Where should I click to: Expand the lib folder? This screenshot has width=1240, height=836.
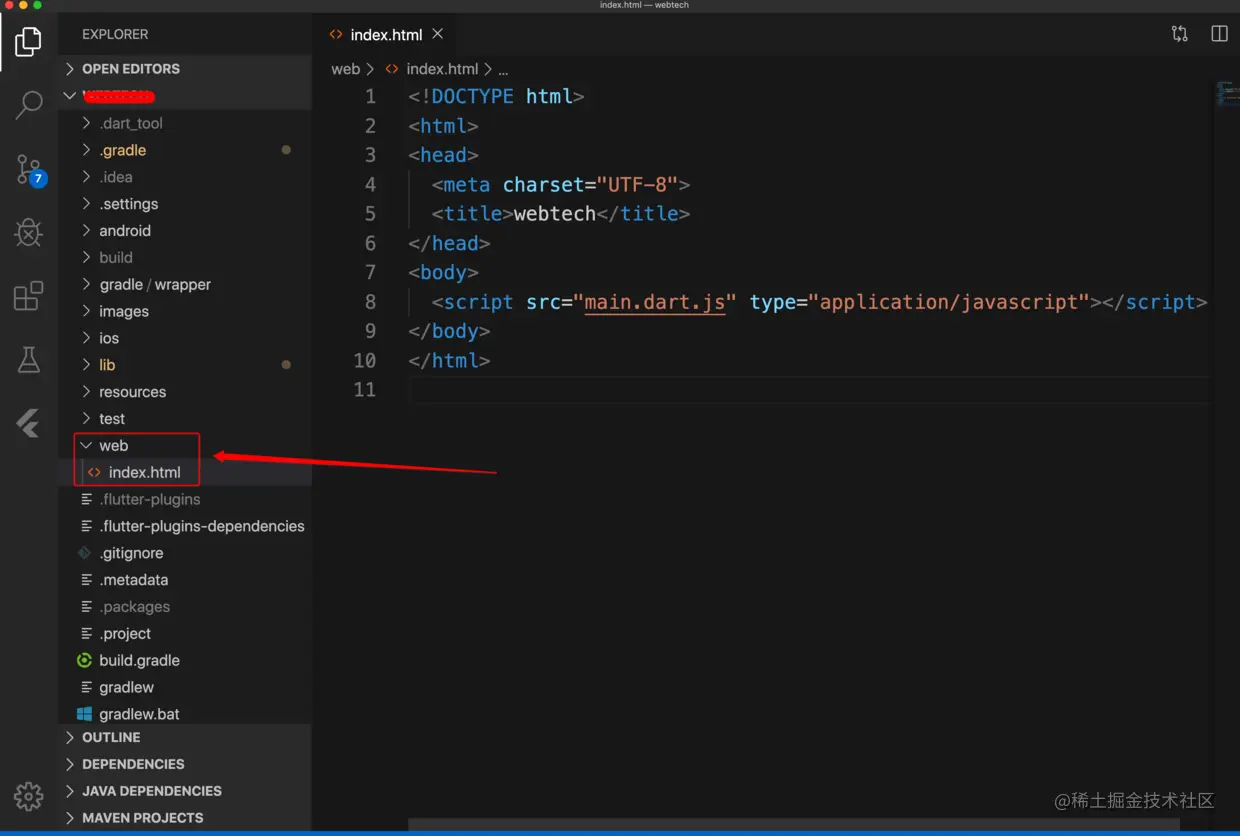tap(185, 366)
